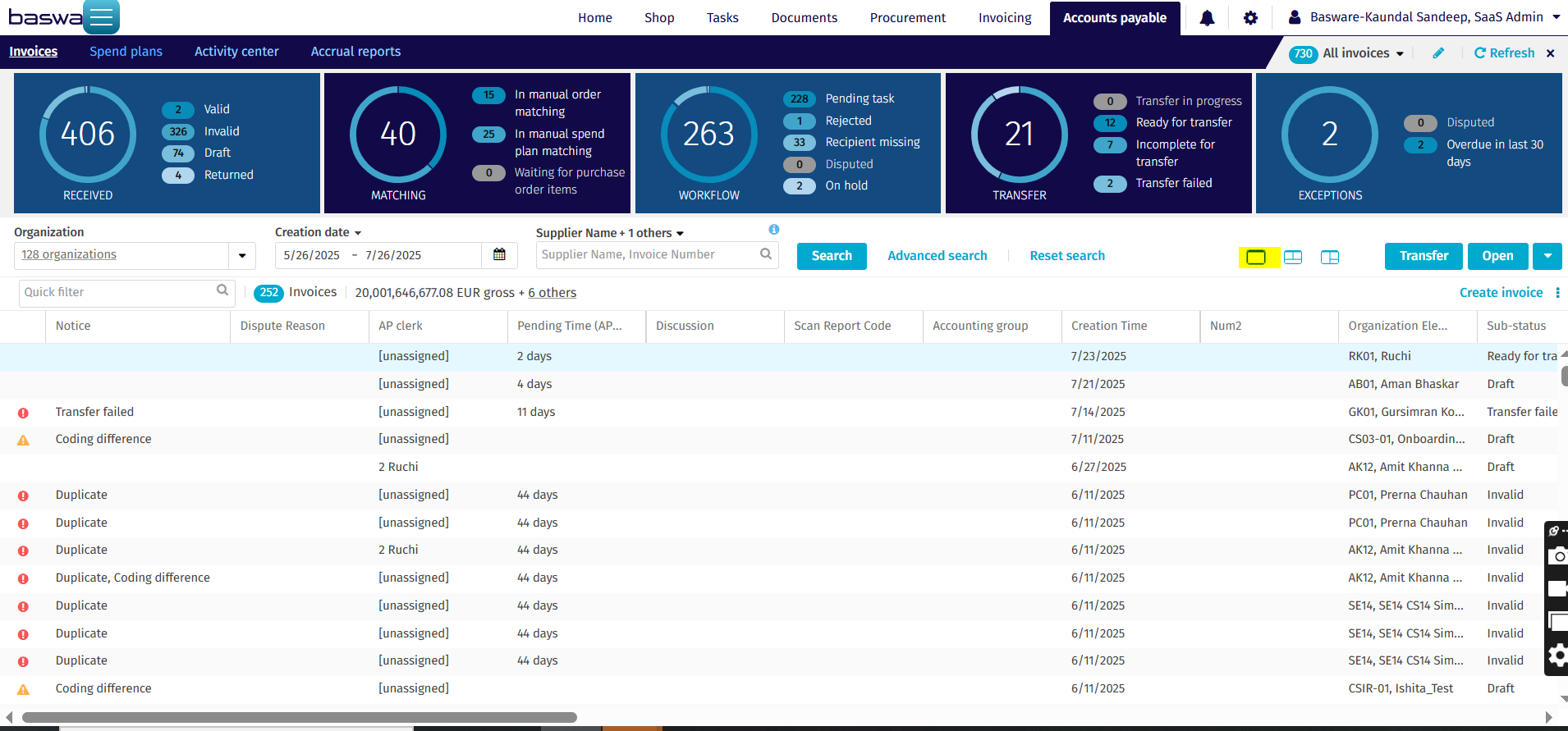This screenshot has width=1568, height=731.
Task: Open the user account dropdown
Action: tap(1556, 17)
